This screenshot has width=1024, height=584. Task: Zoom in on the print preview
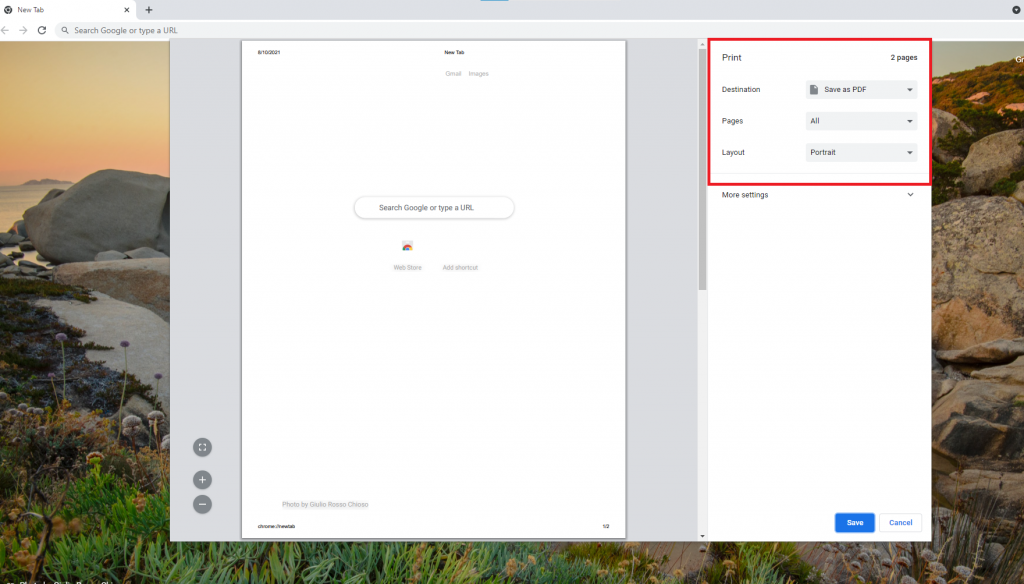[202, 479]
